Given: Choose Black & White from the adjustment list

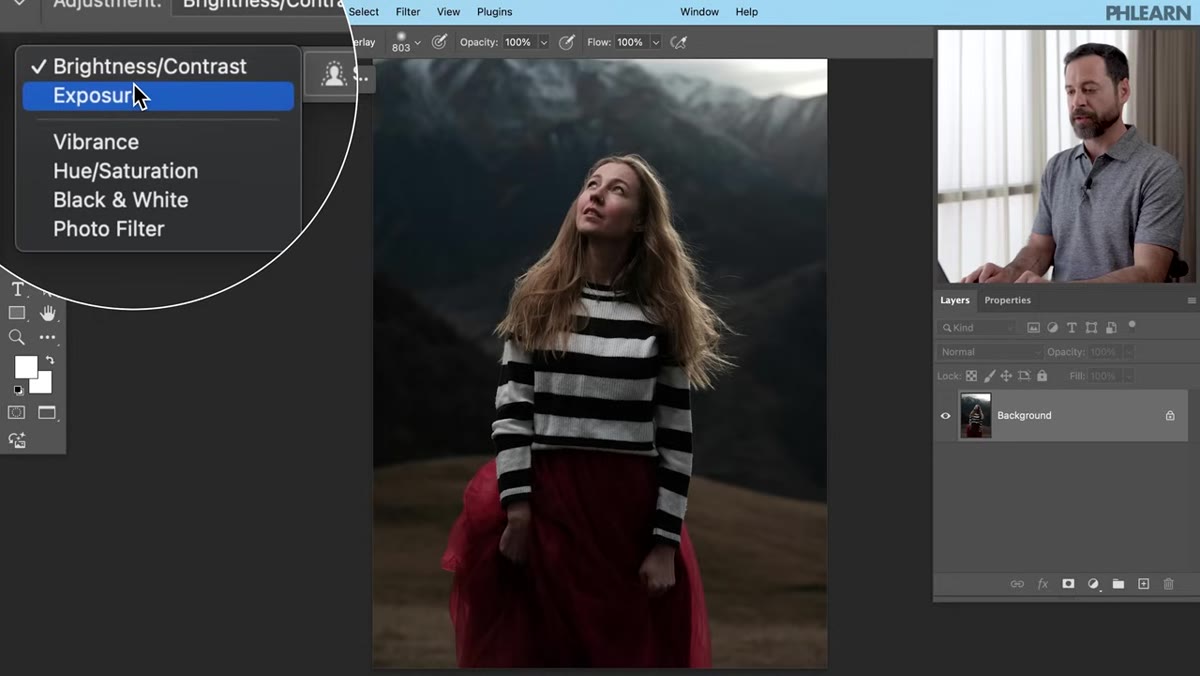Looking at the screenshot, I should click(158, 200).
